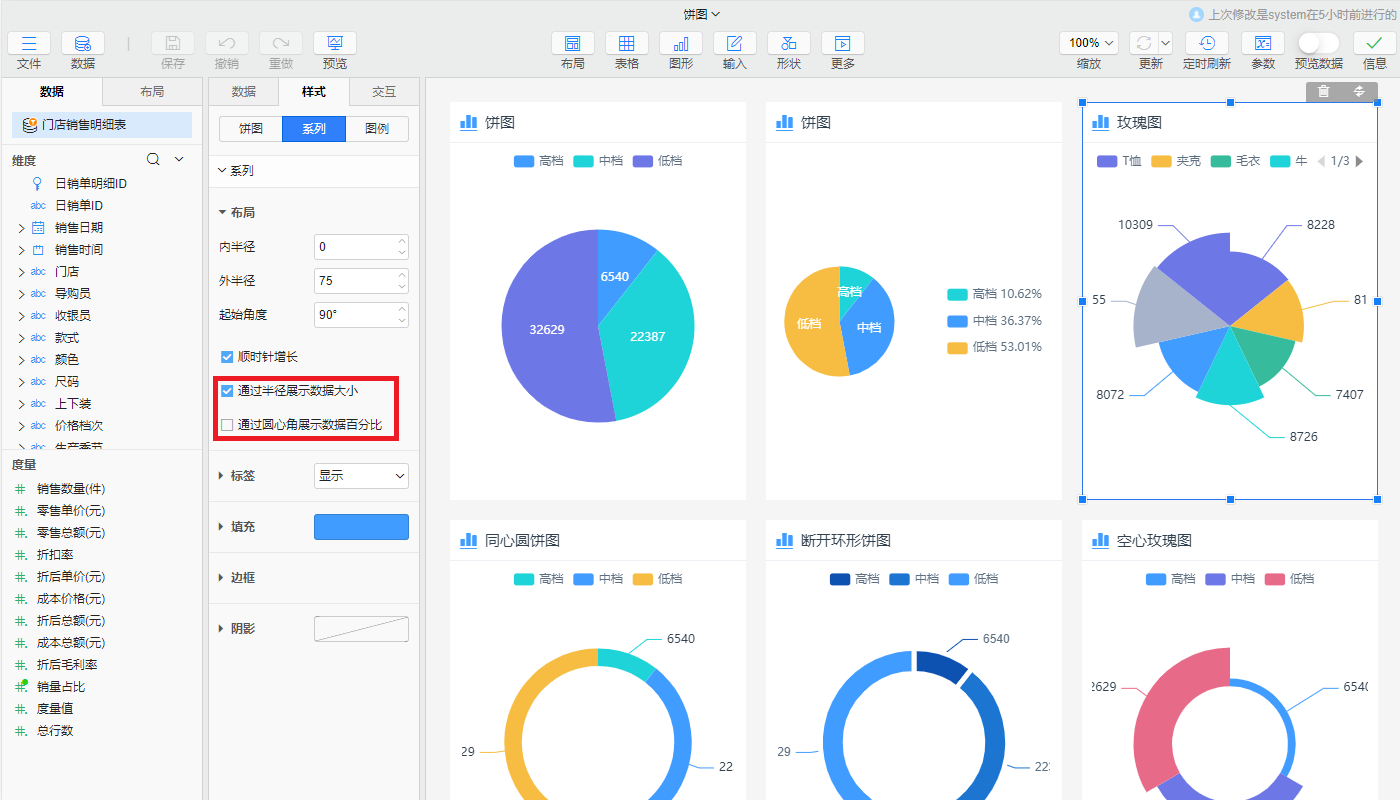Select the 系列 style sub-tab

click(314, 129)
